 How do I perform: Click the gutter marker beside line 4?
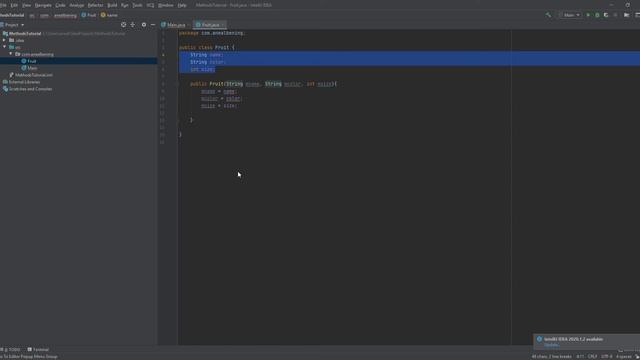tap(163, 55)
